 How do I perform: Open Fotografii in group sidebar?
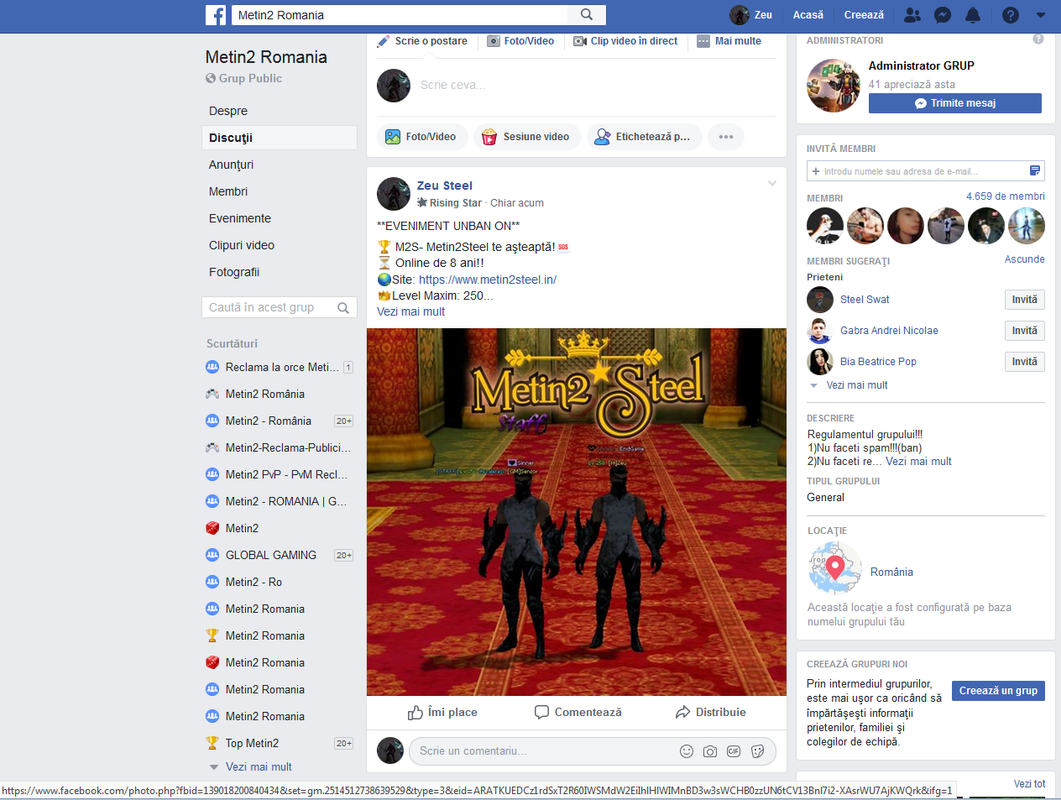[x=234, y=272]
